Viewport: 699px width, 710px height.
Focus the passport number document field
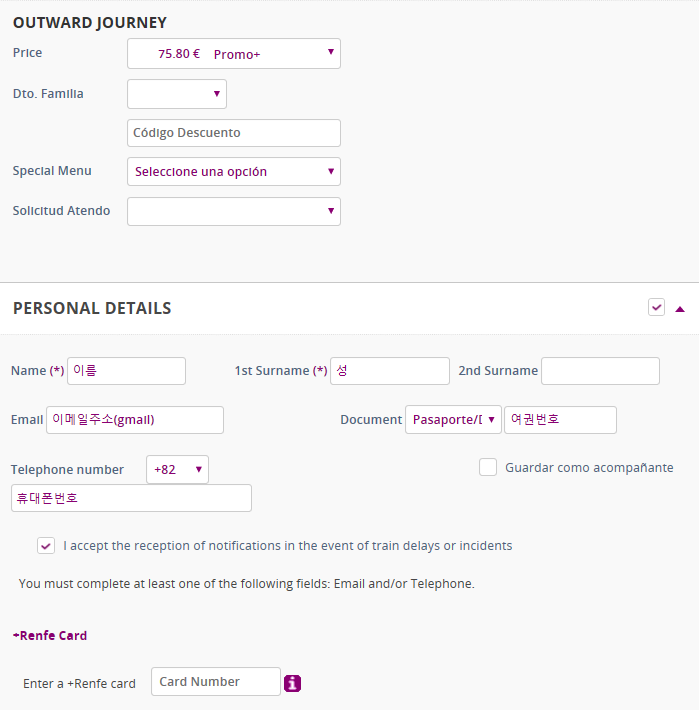click(x=560, y=420)
